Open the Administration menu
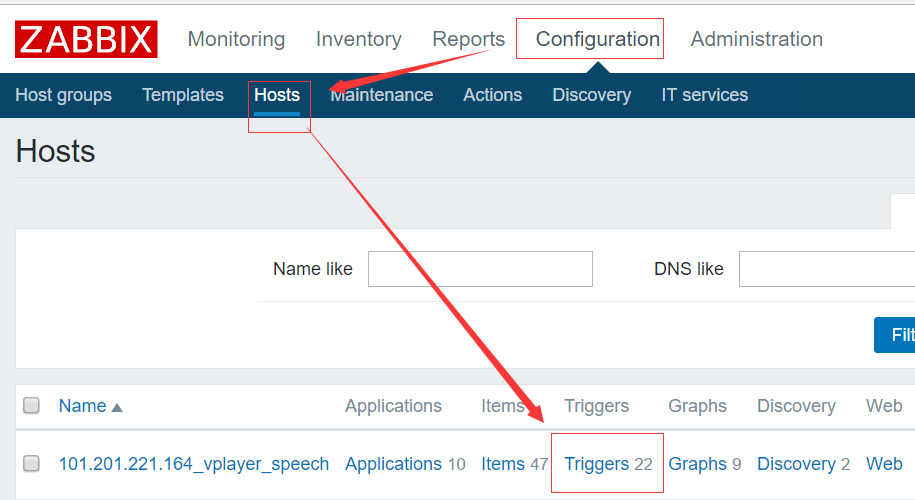915x500 pixels. pyautogui.click(x=757, y=39)
